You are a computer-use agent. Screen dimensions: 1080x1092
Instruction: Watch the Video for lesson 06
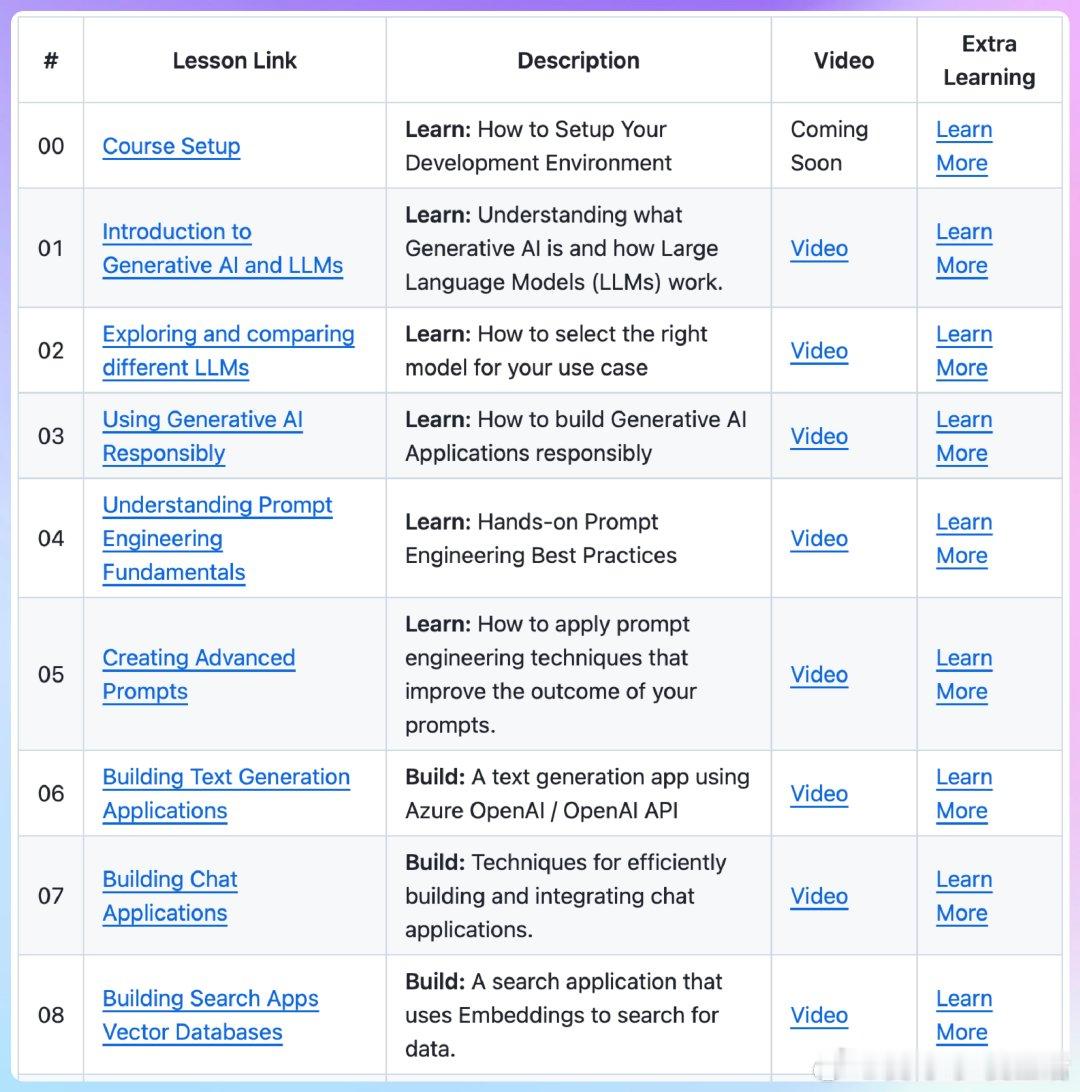coord(819,794)
